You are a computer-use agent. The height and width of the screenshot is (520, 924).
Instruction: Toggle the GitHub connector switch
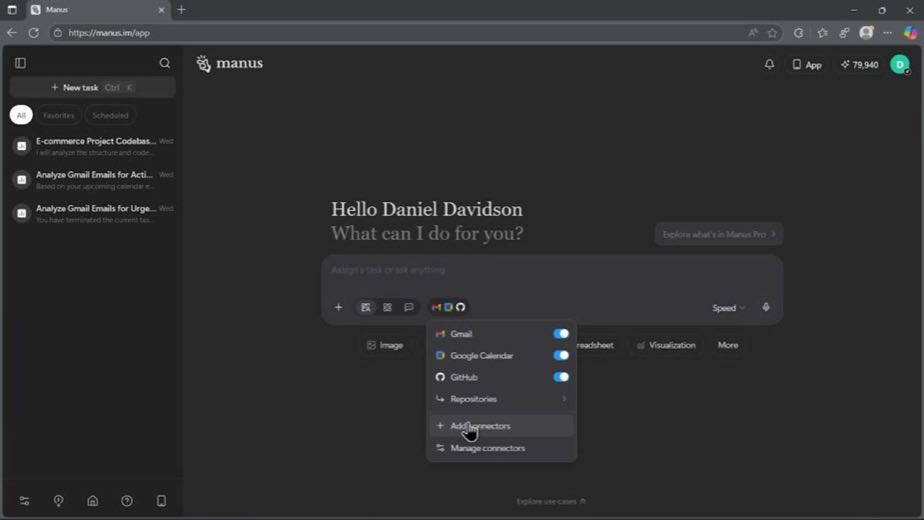click(x=560, y=377)
